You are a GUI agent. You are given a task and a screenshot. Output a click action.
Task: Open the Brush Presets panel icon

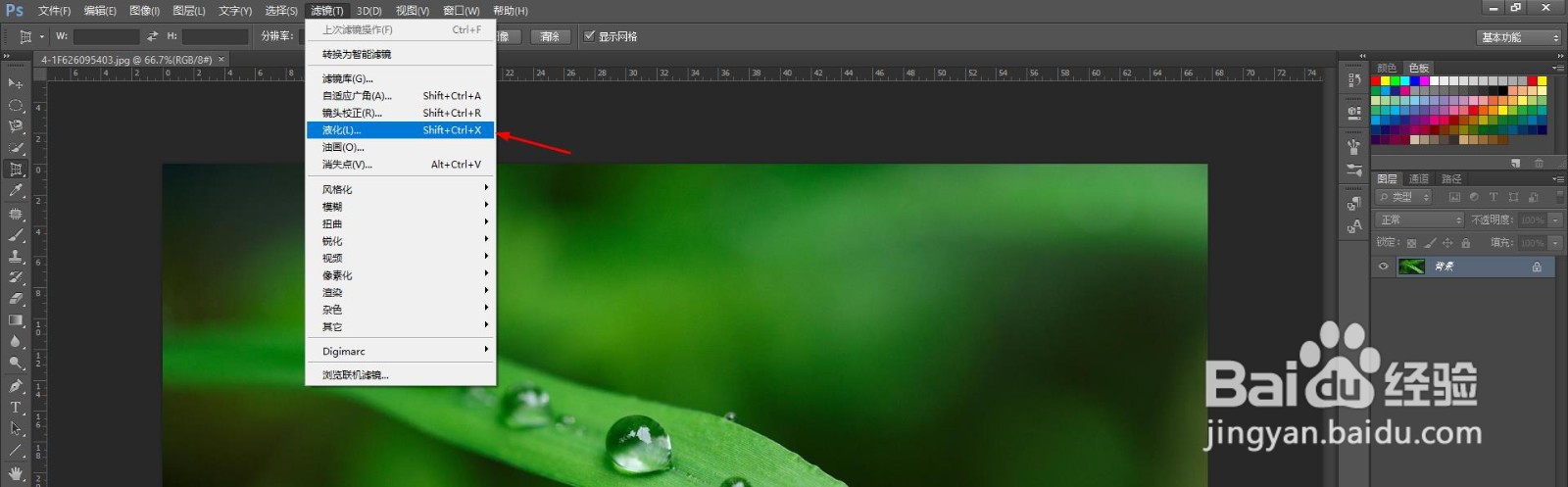(1353, 170)
